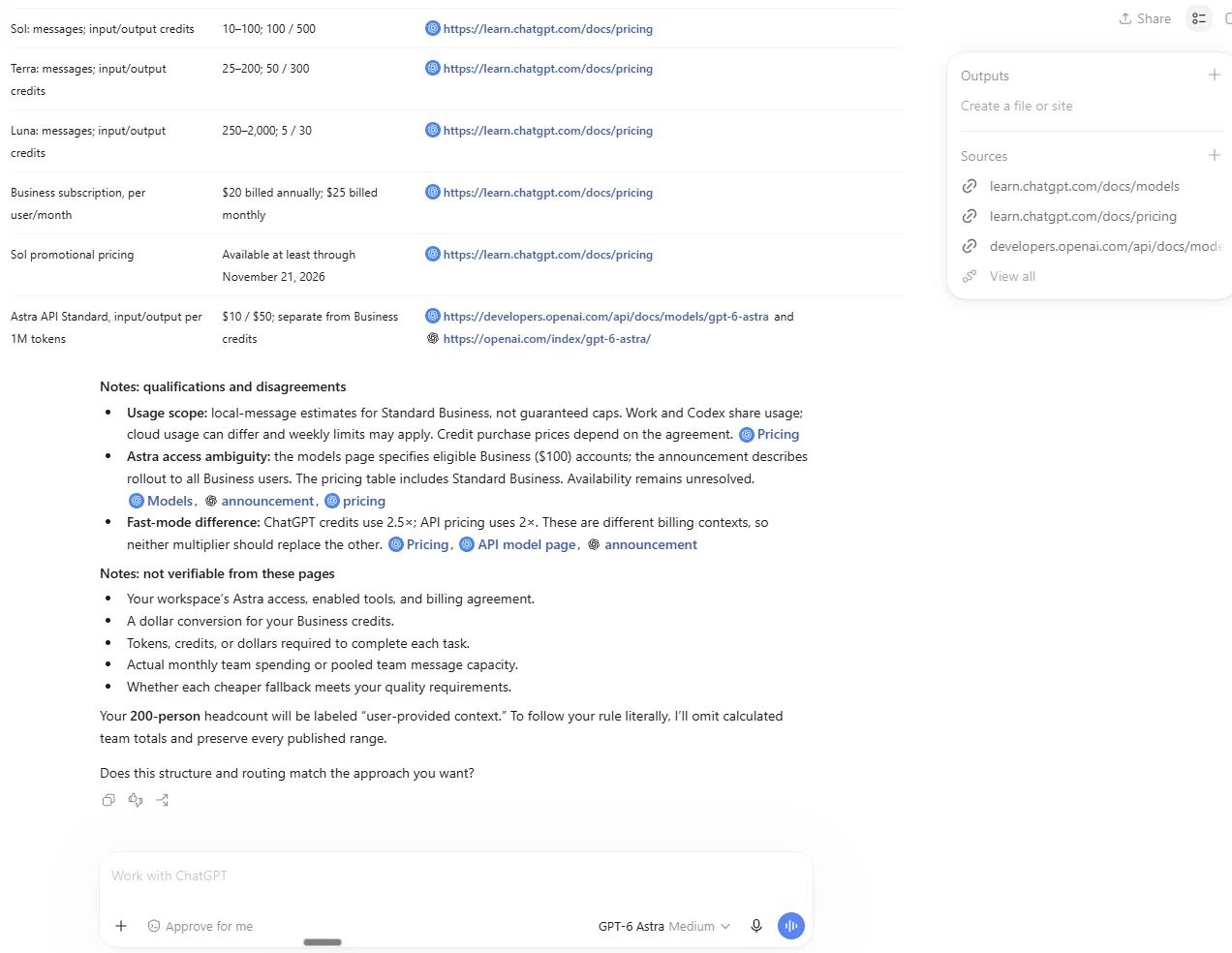
Task: Copy the response with the copy icon
Action: tap(108, 800)
